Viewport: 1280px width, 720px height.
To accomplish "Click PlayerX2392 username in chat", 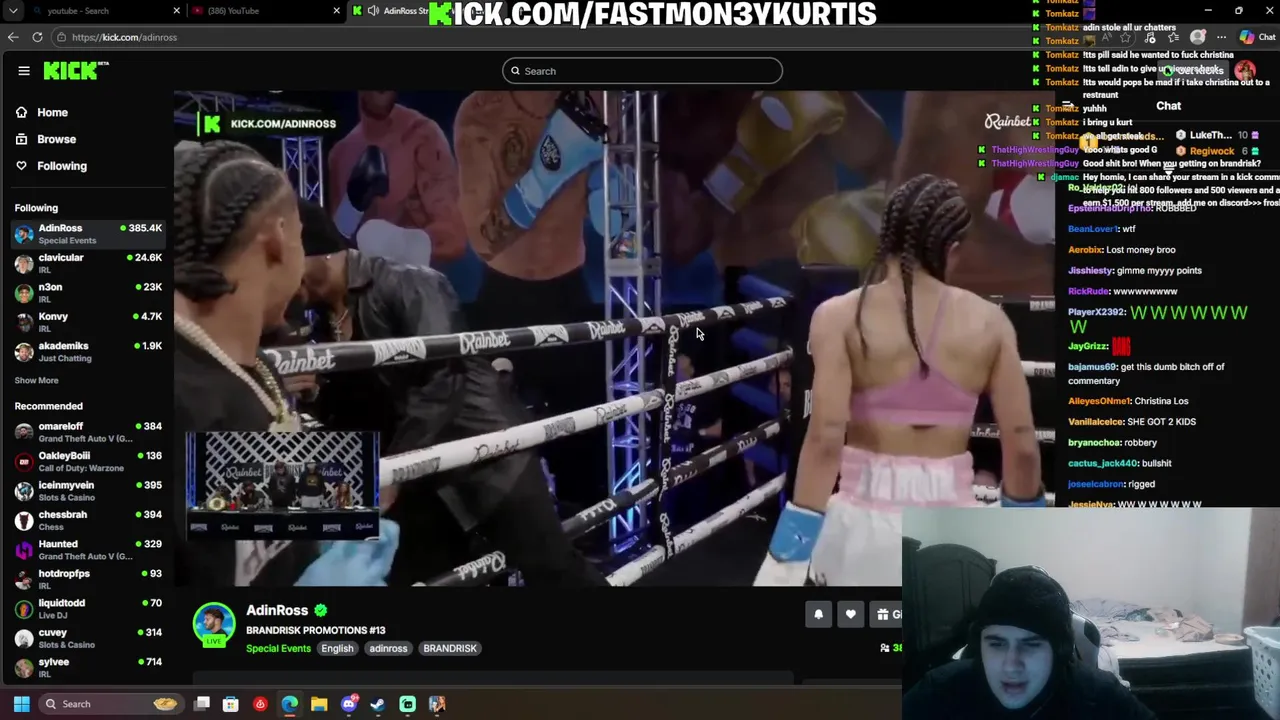I will point(1097,312).
